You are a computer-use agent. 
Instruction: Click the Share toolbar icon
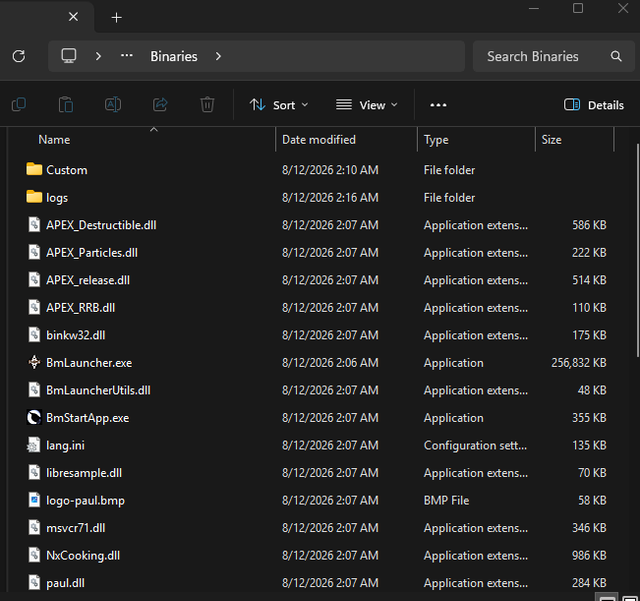160,105
